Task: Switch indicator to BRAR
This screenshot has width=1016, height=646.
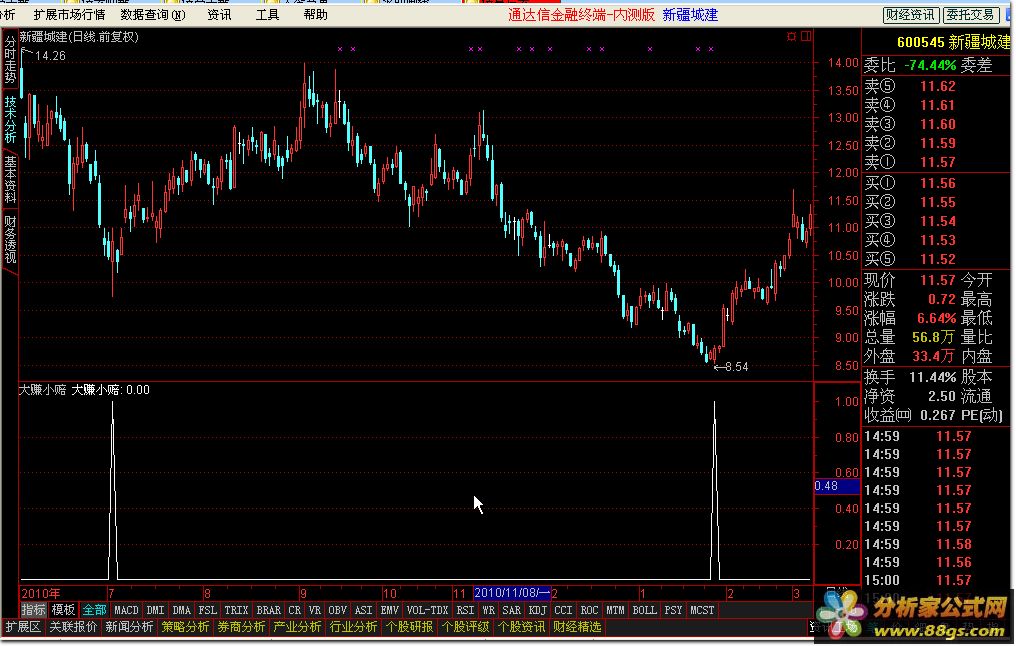Action: click(x=268, y=610)
